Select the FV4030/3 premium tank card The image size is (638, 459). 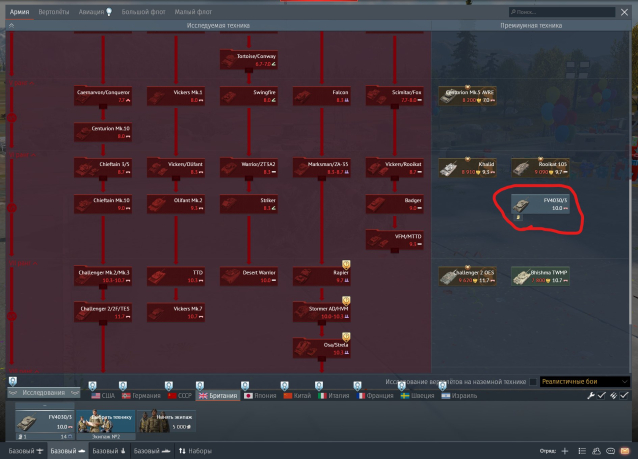click(535, 204)
